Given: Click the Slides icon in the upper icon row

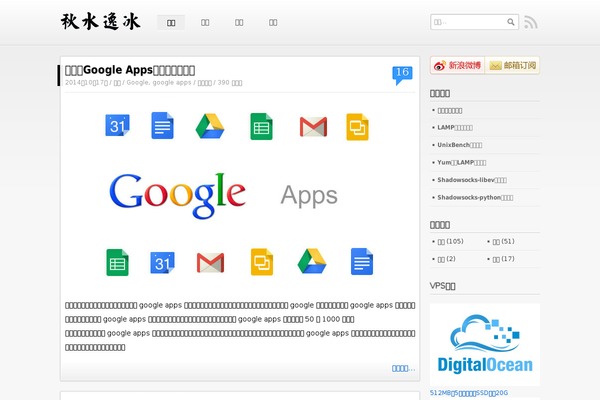Looking at the screenshot, I should tap(357, 127).
